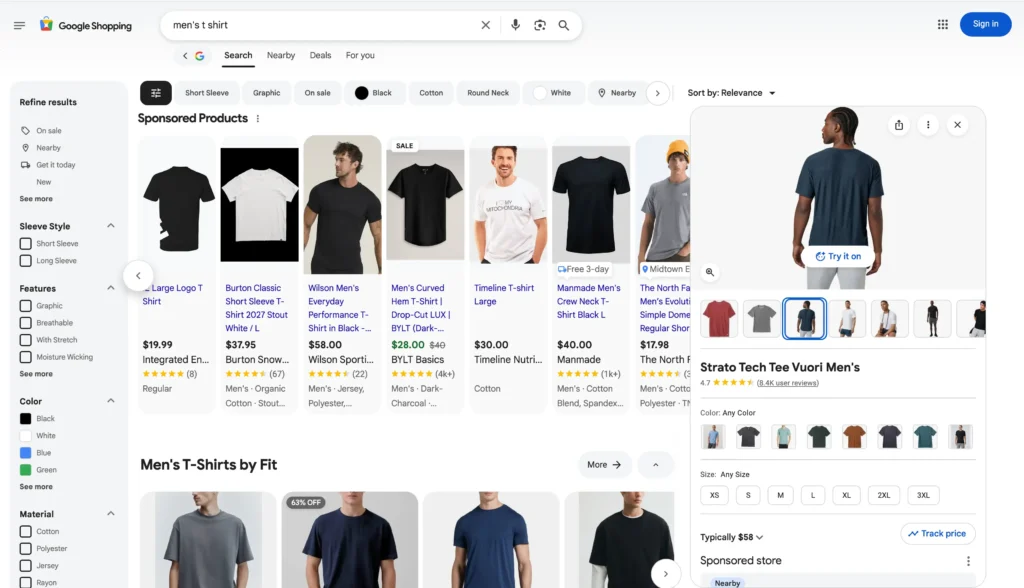This screenshot has height=588, width=1024.
Task: Open Sponsored store options menu
Action: (x=968, y=561)
